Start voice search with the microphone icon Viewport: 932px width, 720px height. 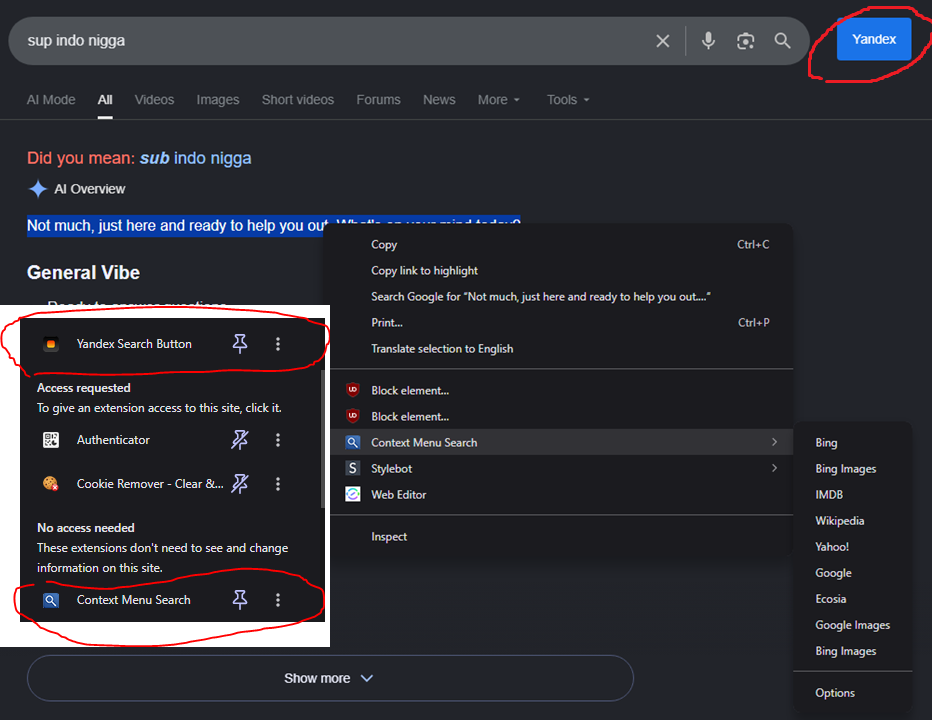pyautogui.click(x=708, y=40)
